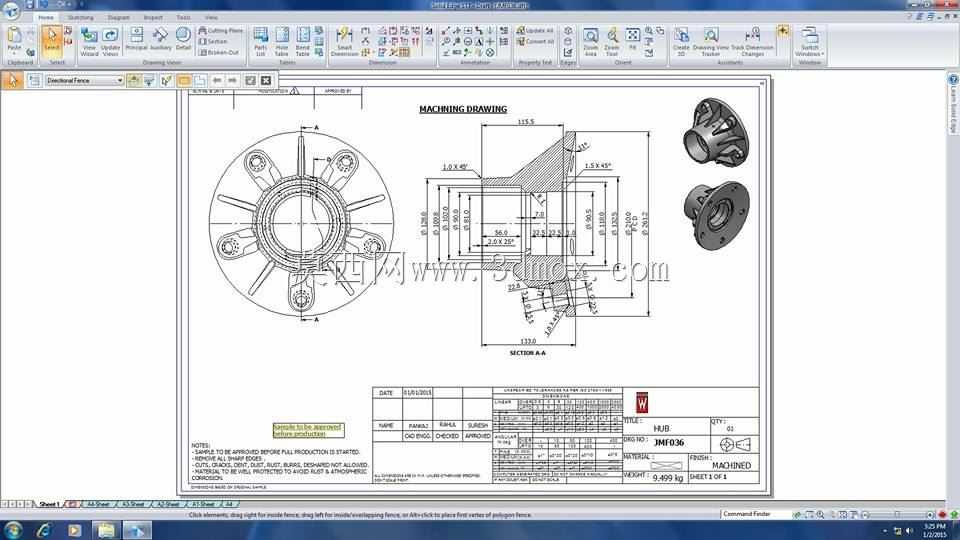Click the command bar select arrow icon
Image resolution: width=960 pixels, height=540 pixels.
(12, 80)
